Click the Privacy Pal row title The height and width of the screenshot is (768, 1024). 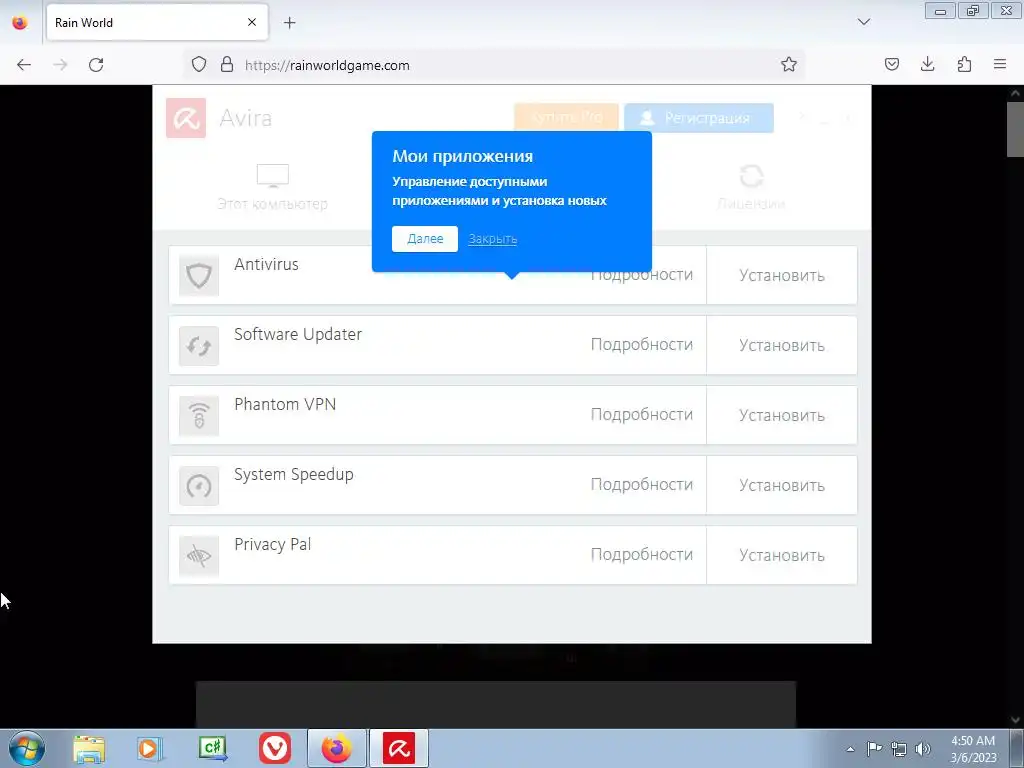pos(272,545)
